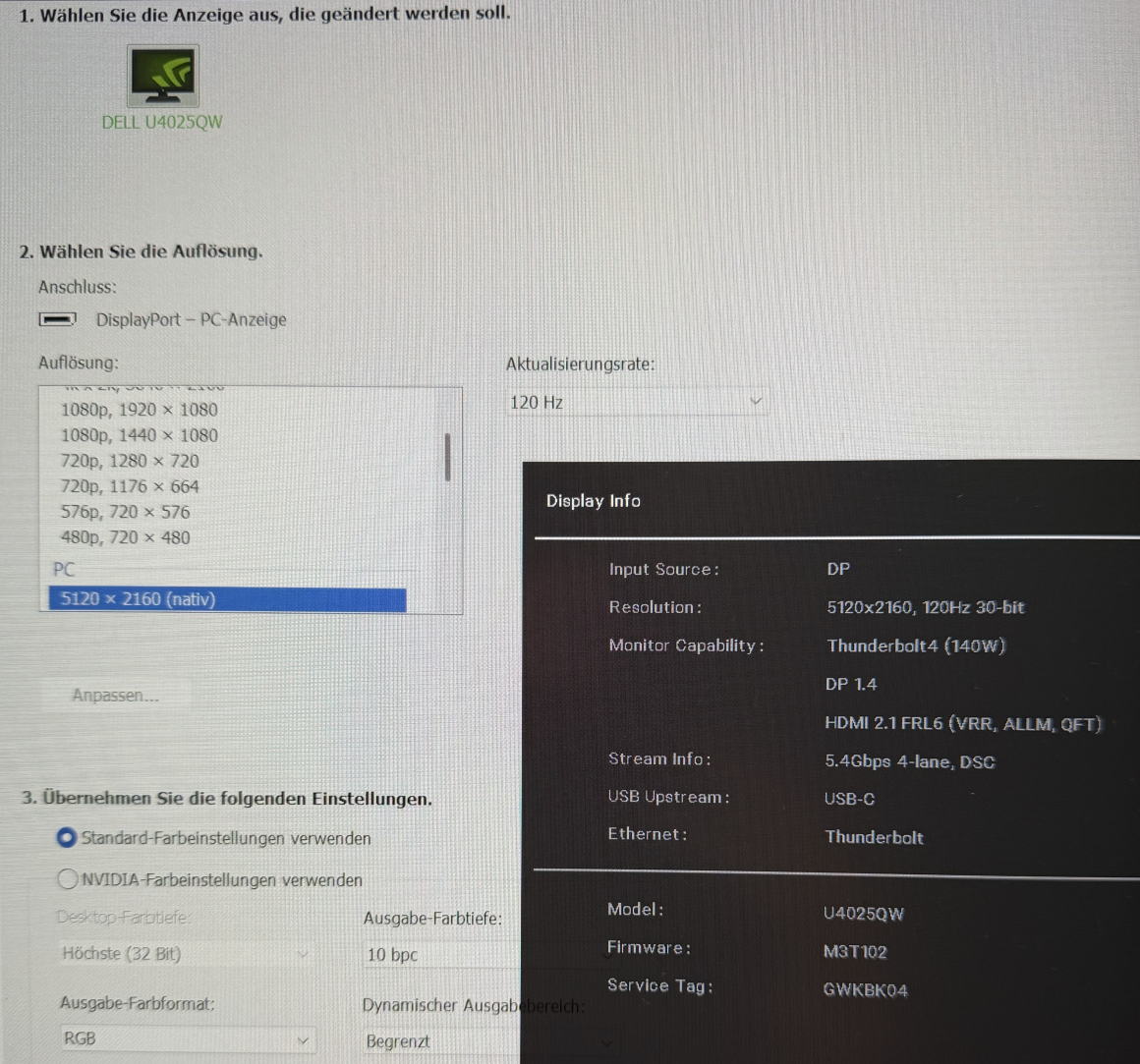Click the Service Tag GWKBK04 value
The width and height of the screenshot is (1140, 1064).
pyautogui.click(x=865, y=990)
